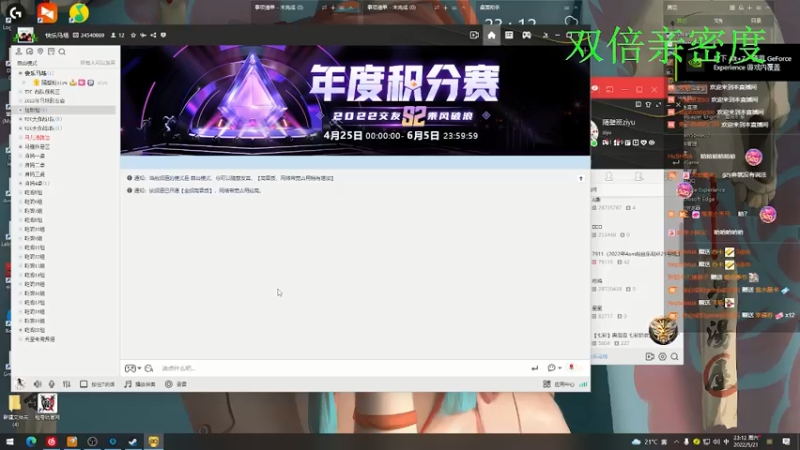Click the send arrow in chat input bar
This screenshot has width=800, height=450.
535,368
